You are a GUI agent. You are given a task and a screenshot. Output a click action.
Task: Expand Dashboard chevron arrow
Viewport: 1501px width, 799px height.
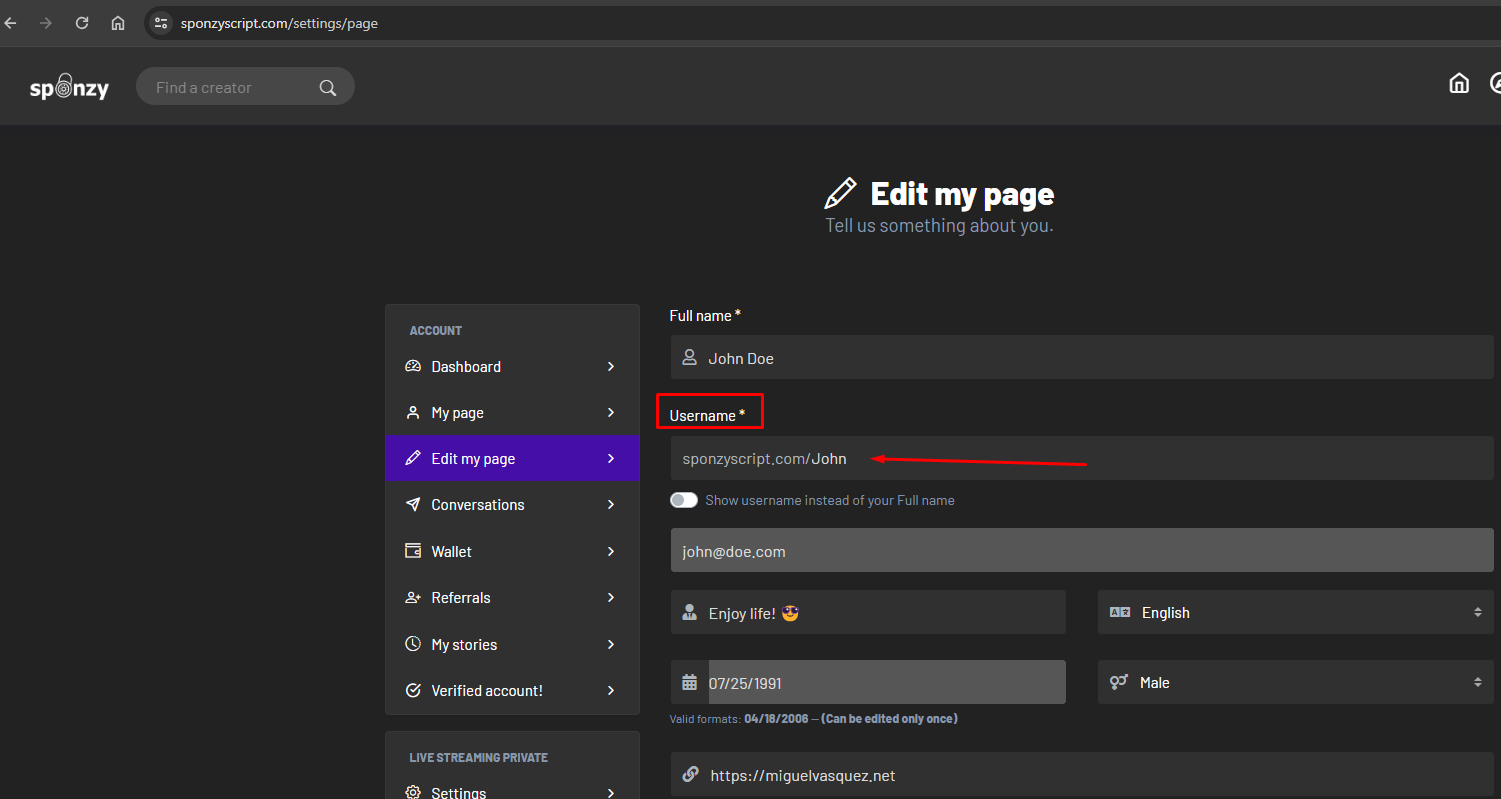coord(611,366)
